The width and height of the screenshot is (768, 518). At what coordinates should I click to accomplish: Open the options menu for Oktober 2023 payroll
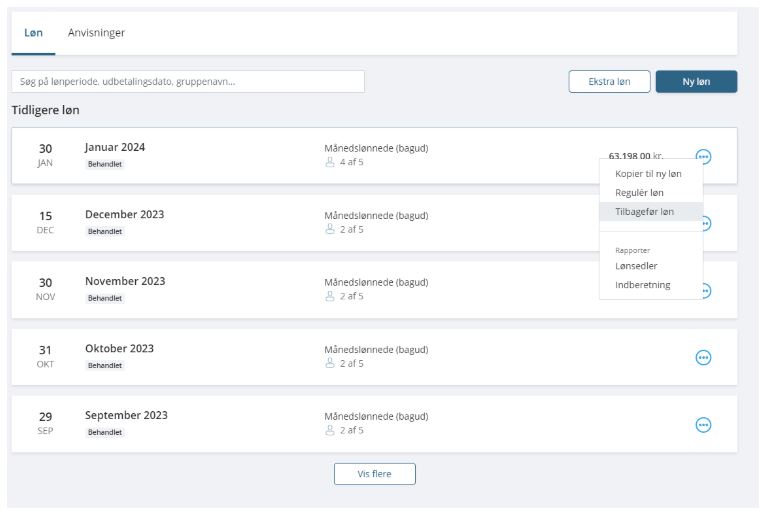[703, 357]
